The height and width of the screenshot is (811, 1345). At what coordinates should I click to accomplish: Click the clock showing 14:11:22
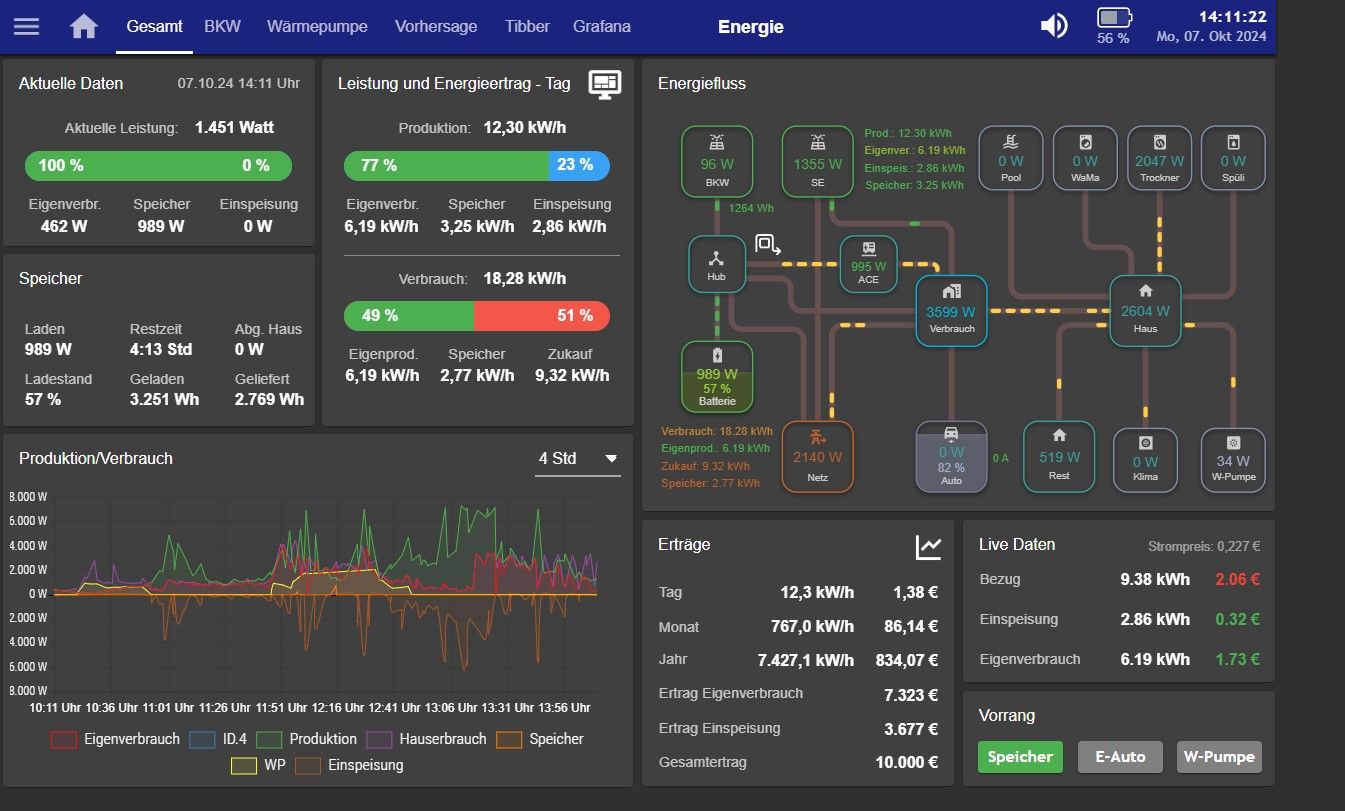click(1233, 17)
